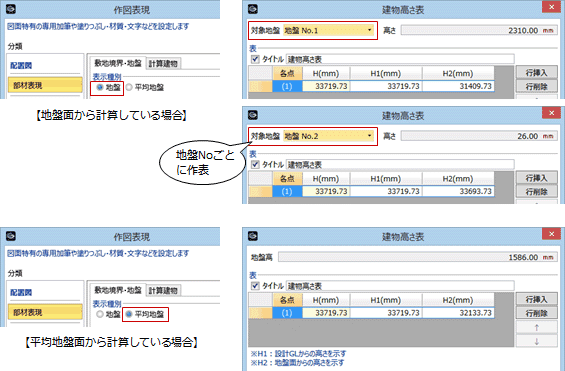Open 計算建物 tab in dialog with 地盤 selected
The image size is (565, 371).
tap(163, 64)
